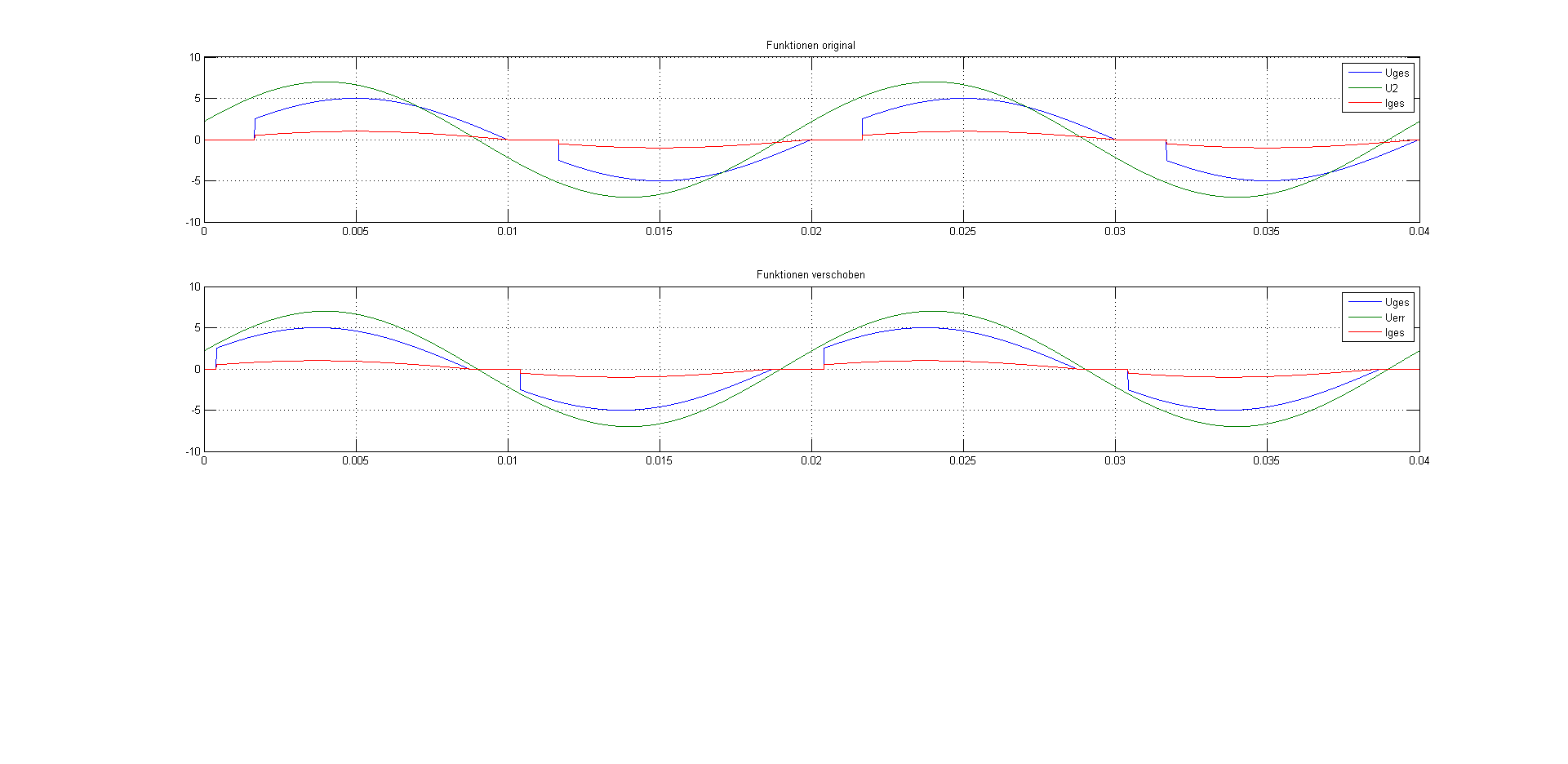Click x-axis tick 0.035 under Funktionen original plot
The width and height of the screenshot is (1568, 764).
pyautogui.click(x=1267, y=232)
